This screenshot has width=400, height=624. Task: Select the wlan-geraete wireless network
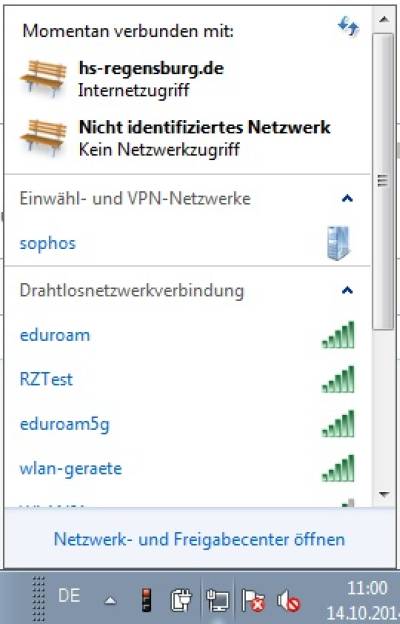pyautogui.click(x=187, y=468)
